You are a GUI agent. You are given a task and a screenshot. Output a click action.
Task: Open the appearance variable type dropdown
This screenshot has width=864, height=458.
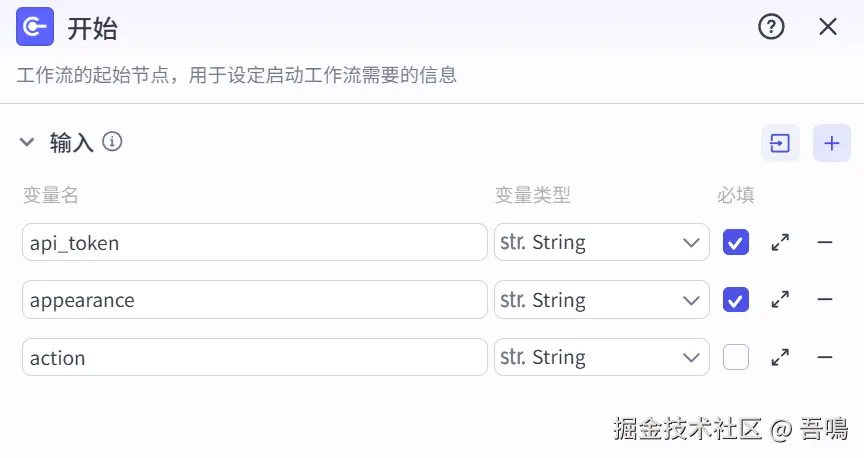[x=601, y=299]
